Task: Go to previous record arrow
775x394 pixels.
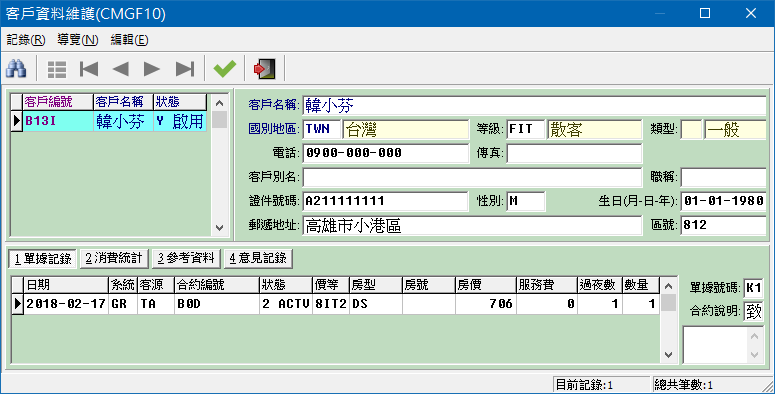Action: point(121,69)
